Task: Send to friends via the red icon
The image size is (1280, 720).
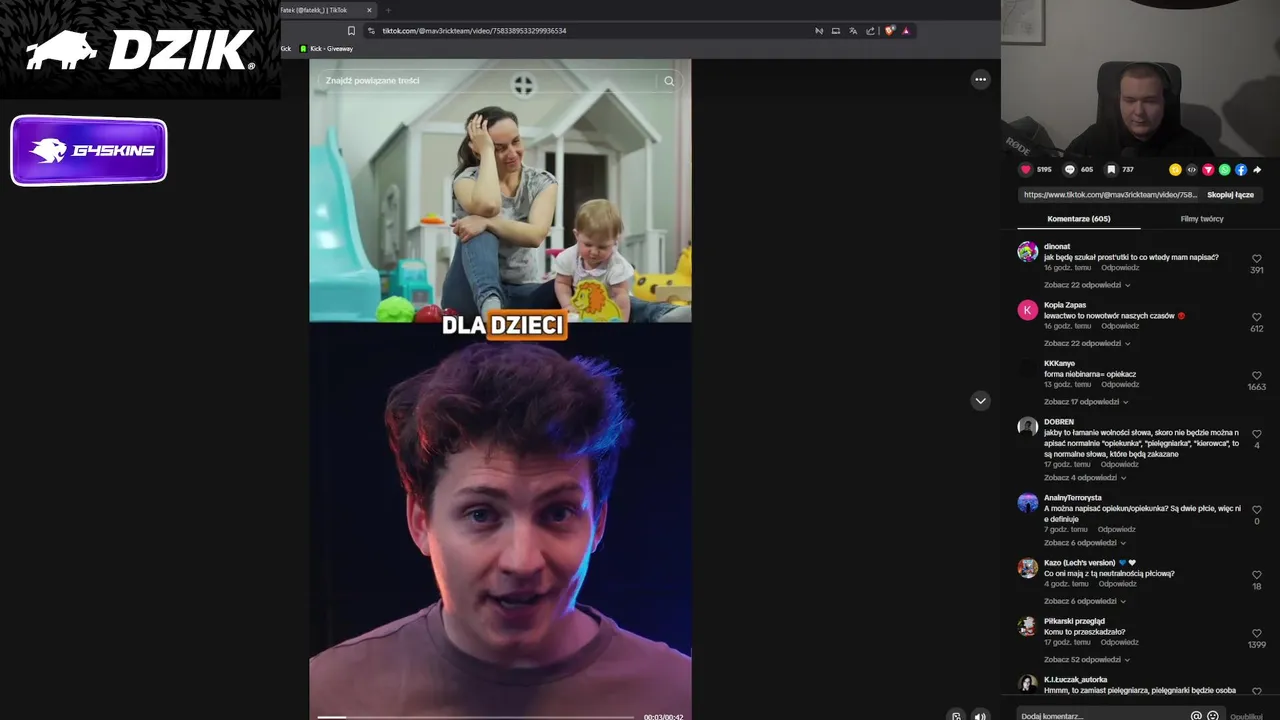Action: pos(1208,170)
